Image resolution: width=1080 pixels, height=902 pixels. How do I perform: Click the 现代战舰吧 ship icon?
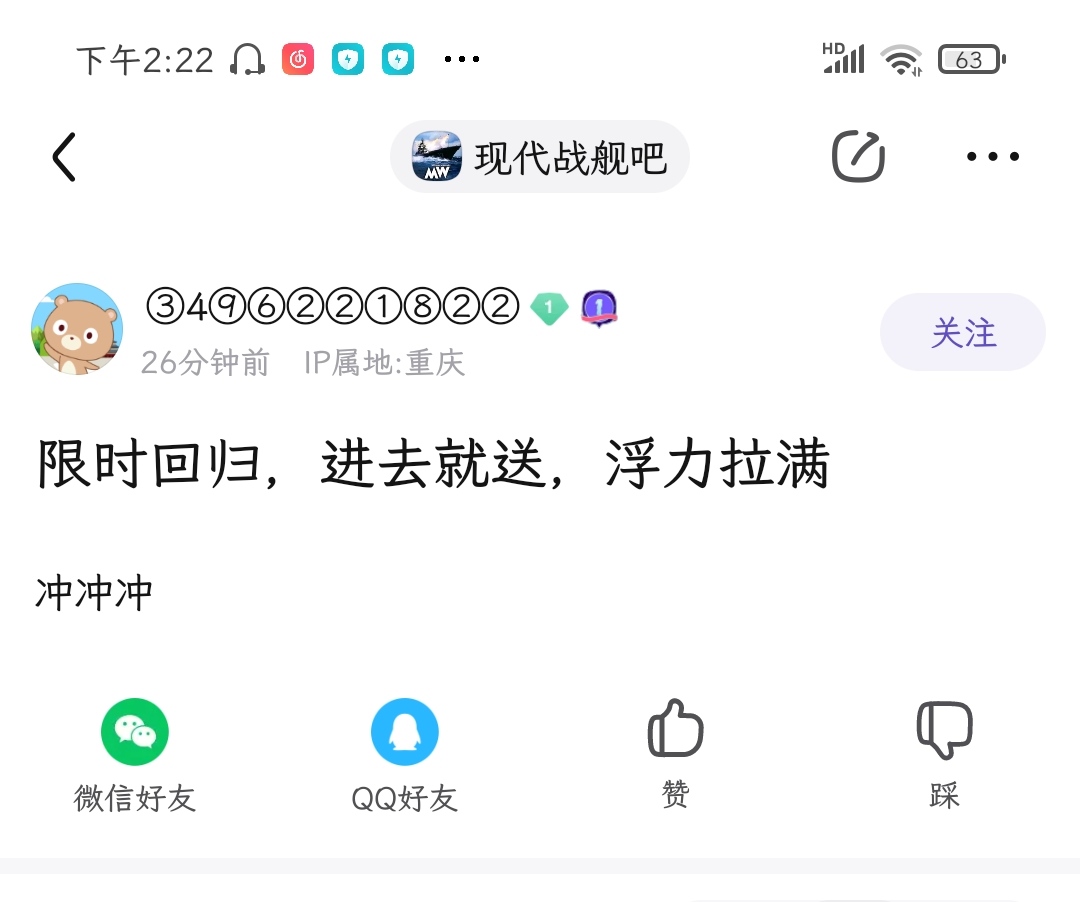tap(436, 157)
